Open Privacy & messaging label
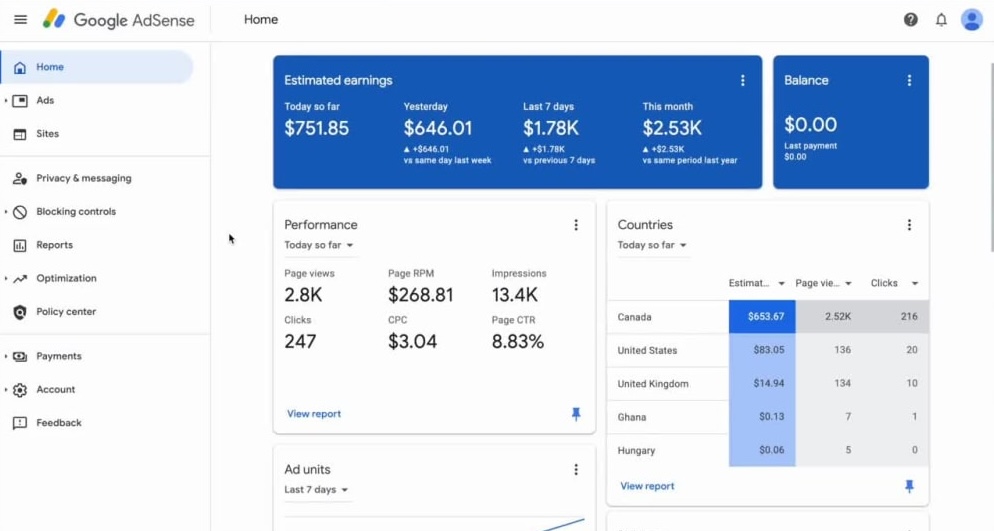 [x=84, y=179]
